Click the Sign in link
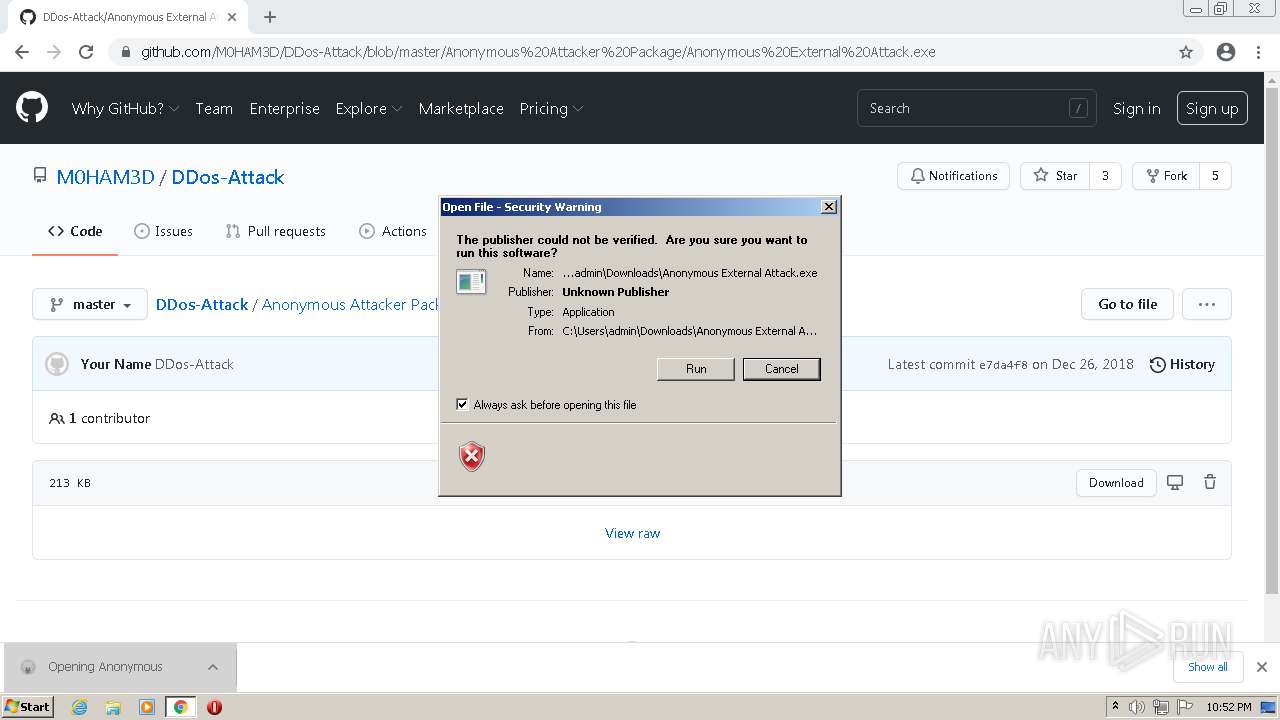 [1137, 108]
